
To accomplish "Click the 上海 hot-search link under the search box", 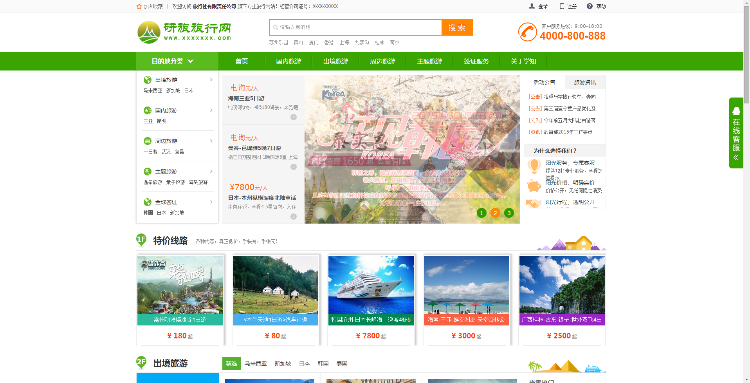I will point(344,43).
